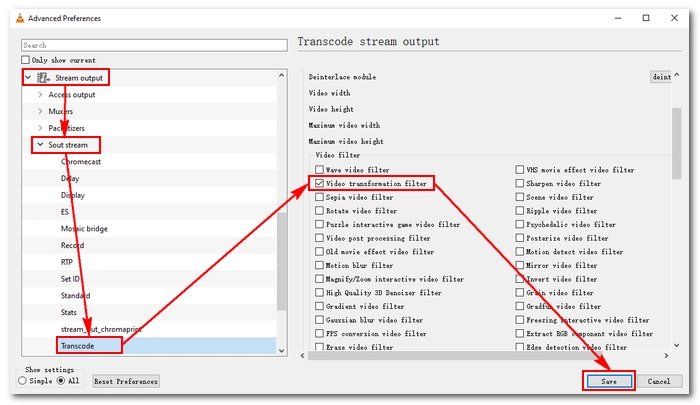Screen dimensions: 700x405
Task: Enable Mirror video filter
Action: [x=520, y=265]
